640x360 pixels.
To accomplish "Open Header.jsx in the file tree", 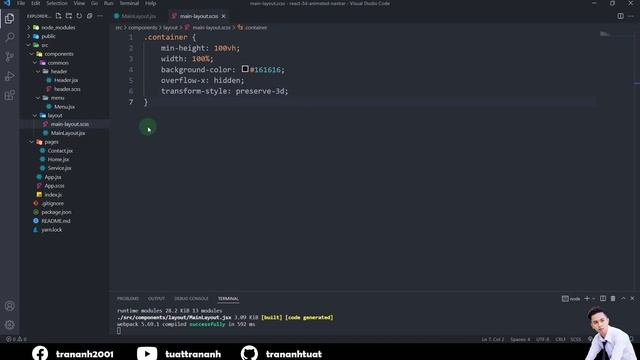I will (65, 80).
